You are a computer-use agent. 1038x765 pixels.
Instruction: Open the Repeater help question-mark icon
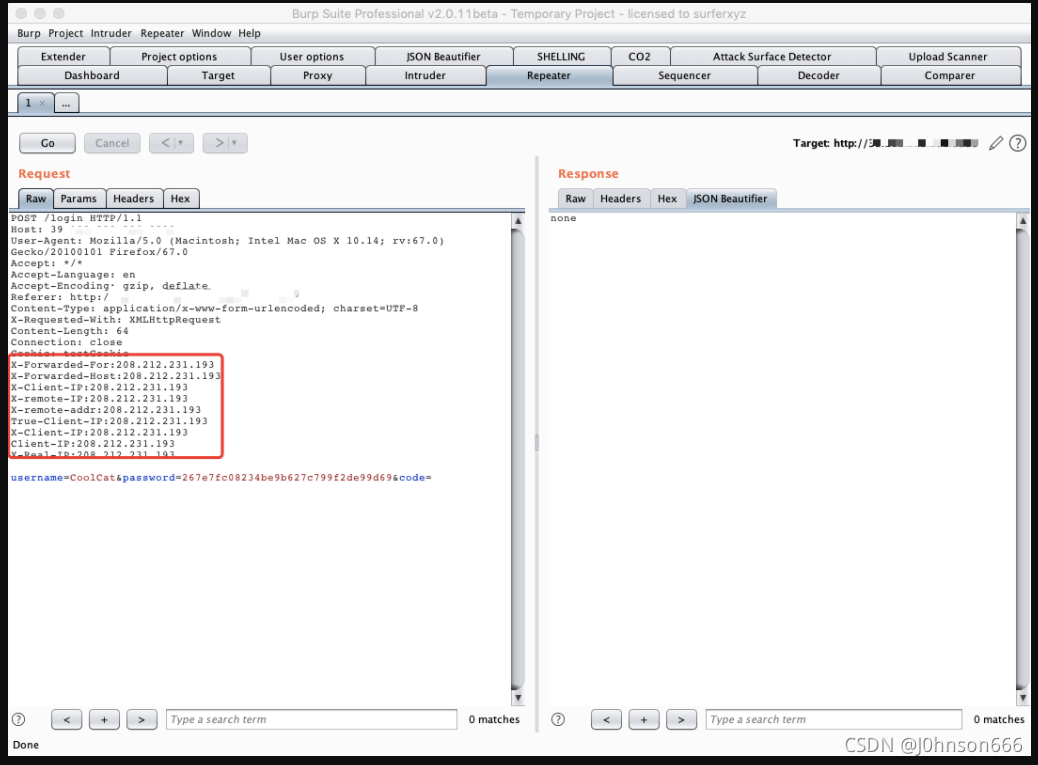point(1017,143)
